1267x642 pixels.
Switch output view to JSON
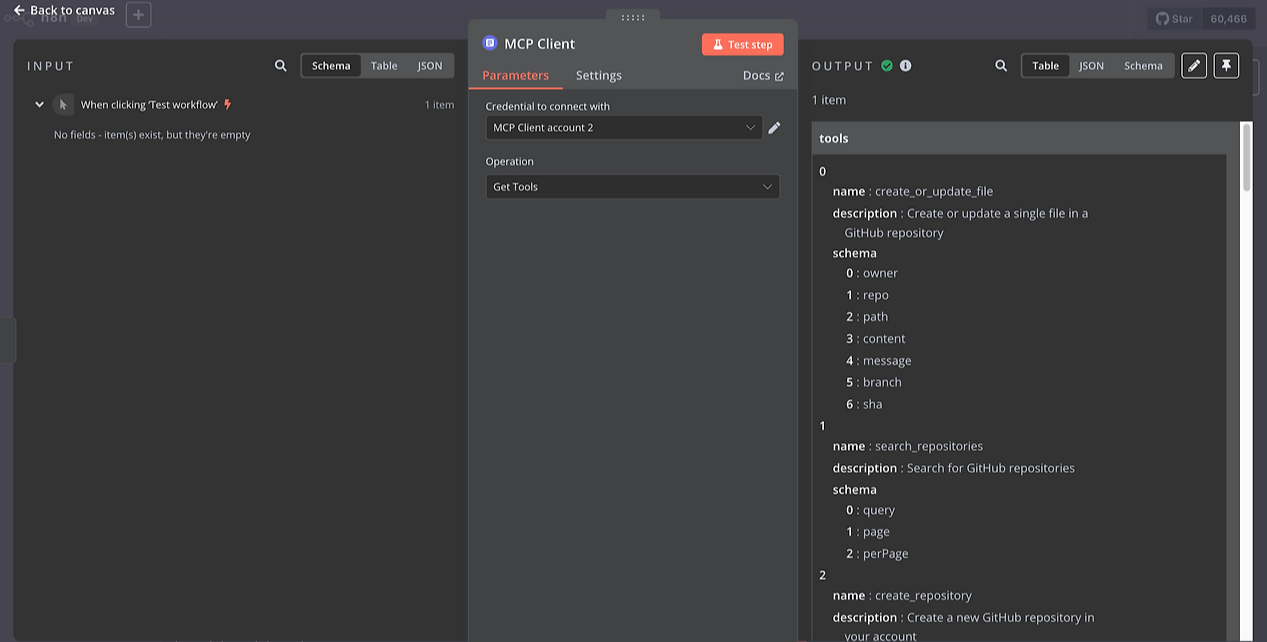click(1091, 66)
